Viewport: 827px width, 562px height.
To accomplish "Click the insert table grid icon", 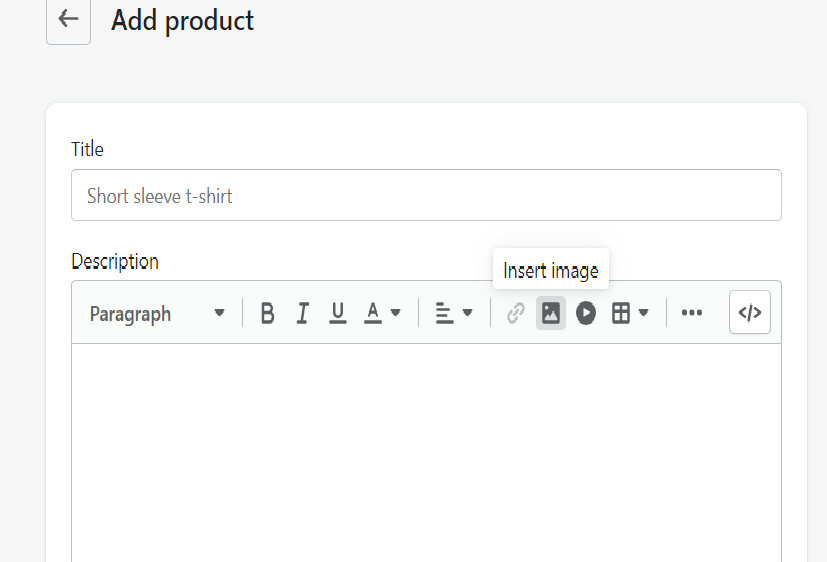I will point(621,314).
